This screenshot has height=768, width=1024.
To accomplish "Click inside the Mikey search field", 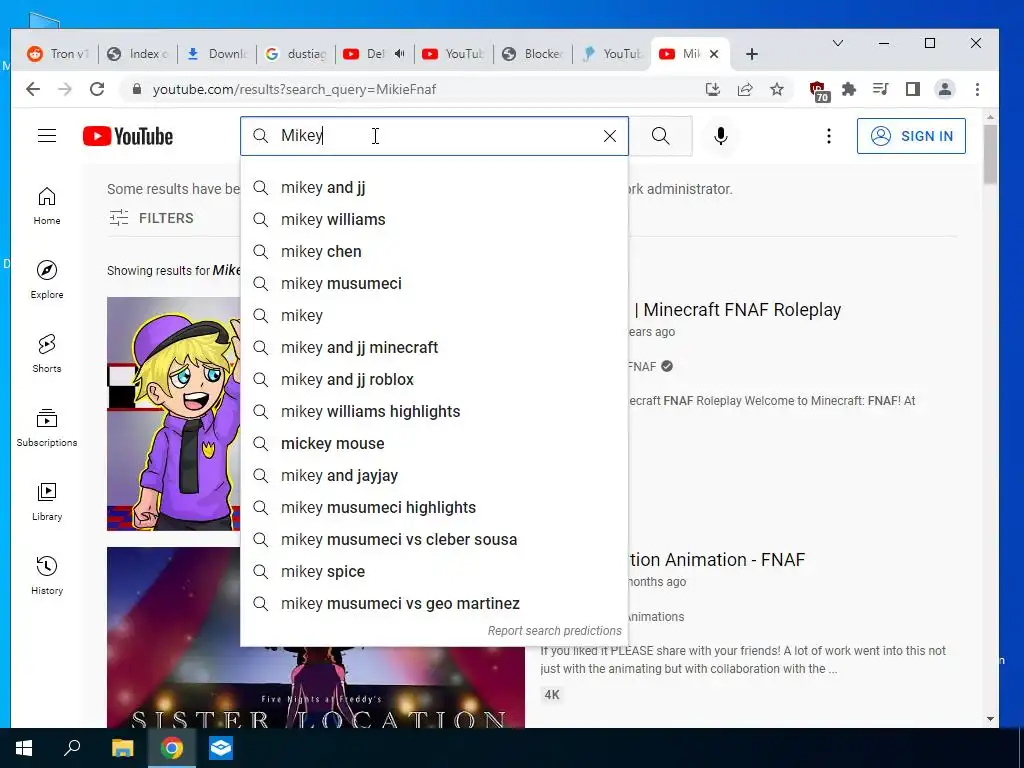I will point(434,136).
